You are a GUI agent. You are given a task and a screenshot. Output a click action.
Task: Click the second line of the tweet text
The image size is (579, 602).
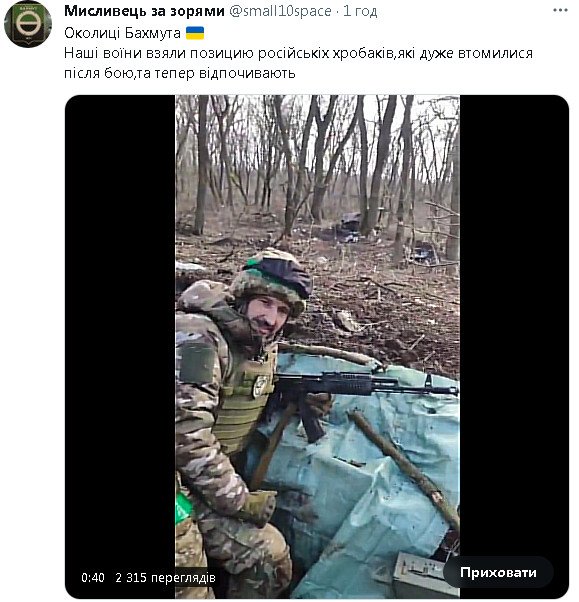point(298,53)
